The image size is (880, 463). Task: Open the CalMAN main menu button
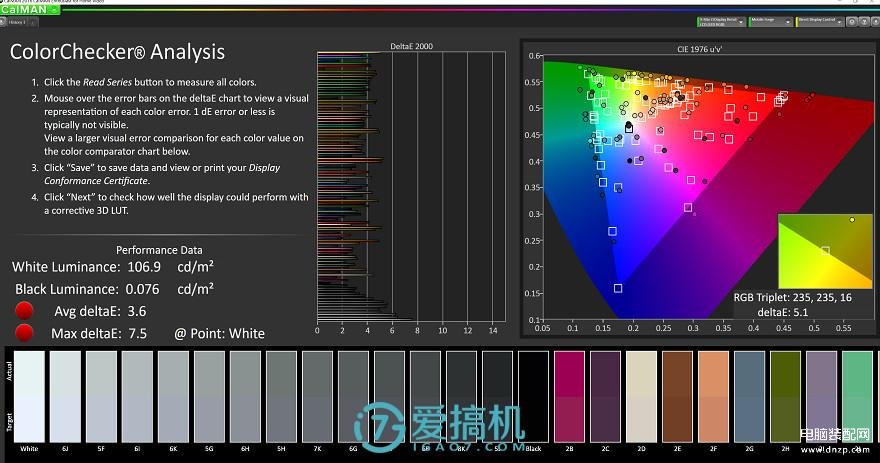tap(30, 10)
